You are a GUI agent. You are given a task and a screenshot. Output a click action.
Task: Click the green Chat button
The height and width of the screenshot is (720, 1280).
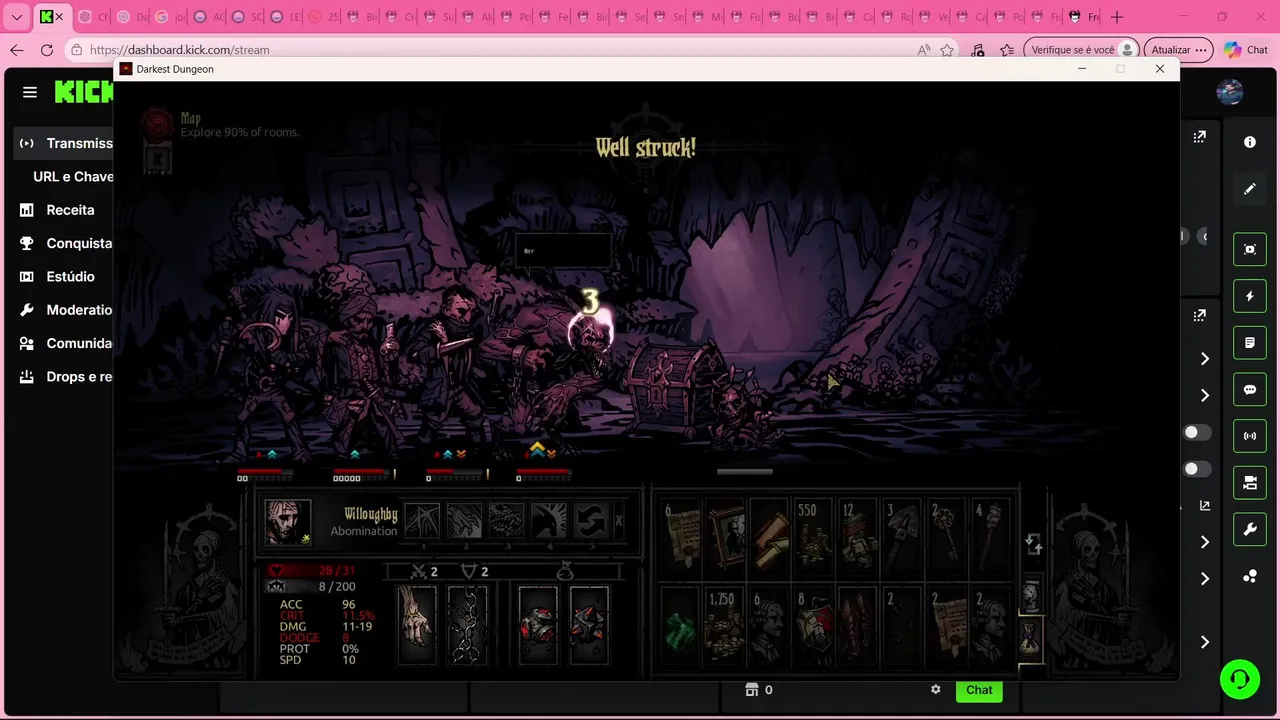tap(979, 690)
